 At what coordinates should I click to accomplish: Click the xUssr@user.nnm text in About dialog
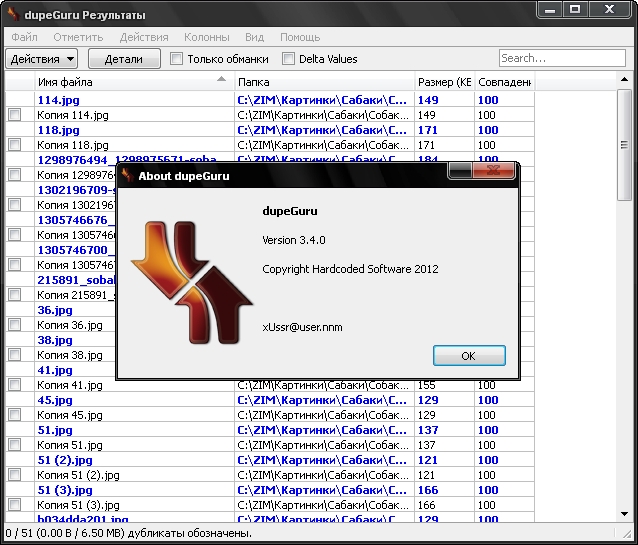pyautogui.click(x=302, y=327)
